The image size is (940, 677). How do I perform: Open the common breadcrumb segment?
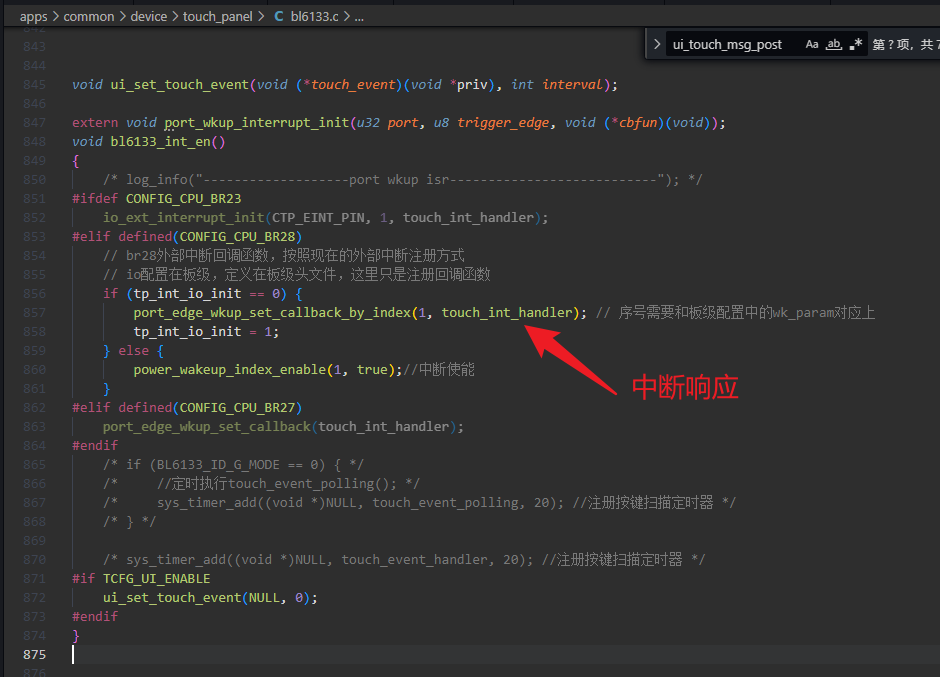pyautogui.click(x=89, y=17)
